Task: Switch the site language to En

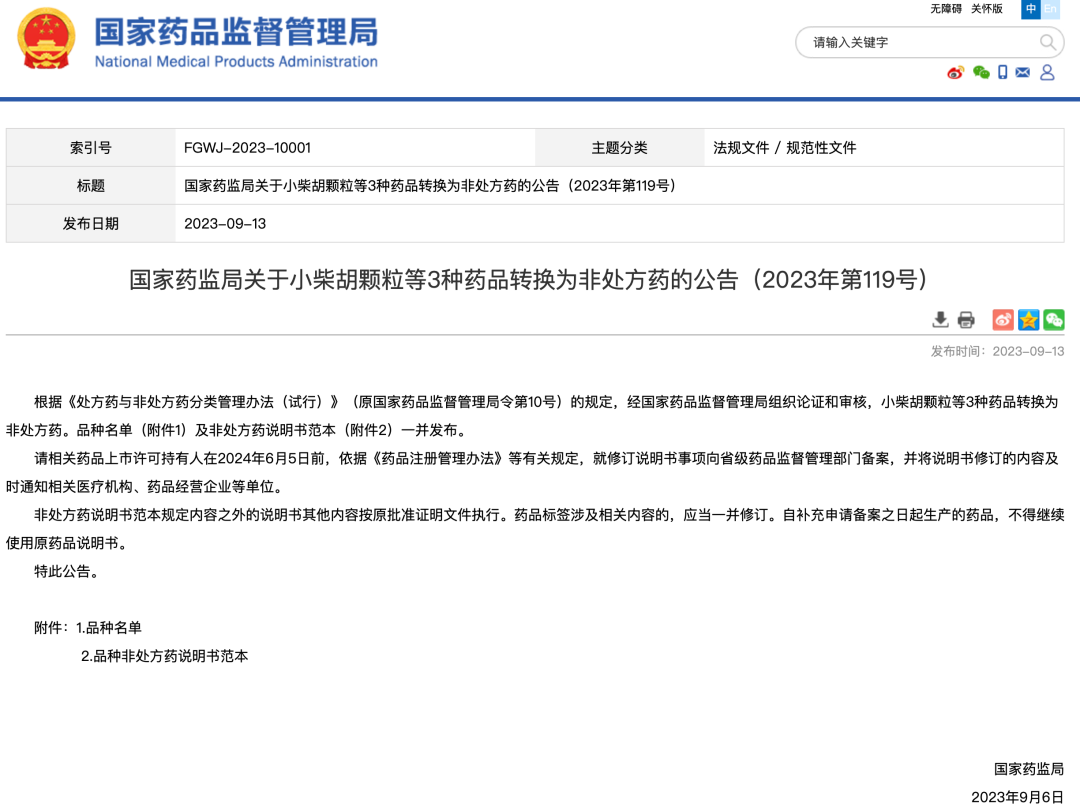Action: pyautogui.click(x=1051, y=10)
